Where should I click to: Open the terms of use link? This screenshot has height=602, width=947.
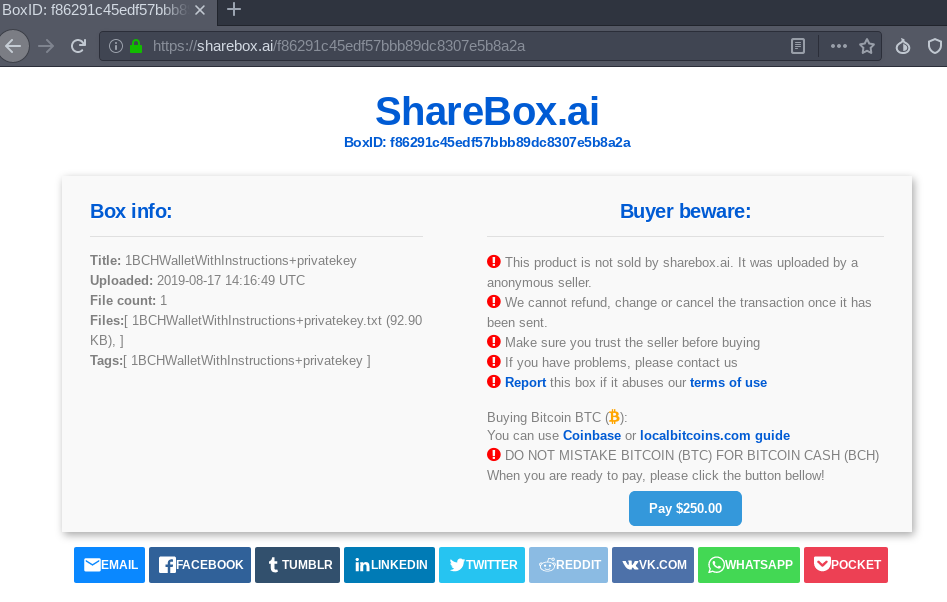[x=728, y=383]
